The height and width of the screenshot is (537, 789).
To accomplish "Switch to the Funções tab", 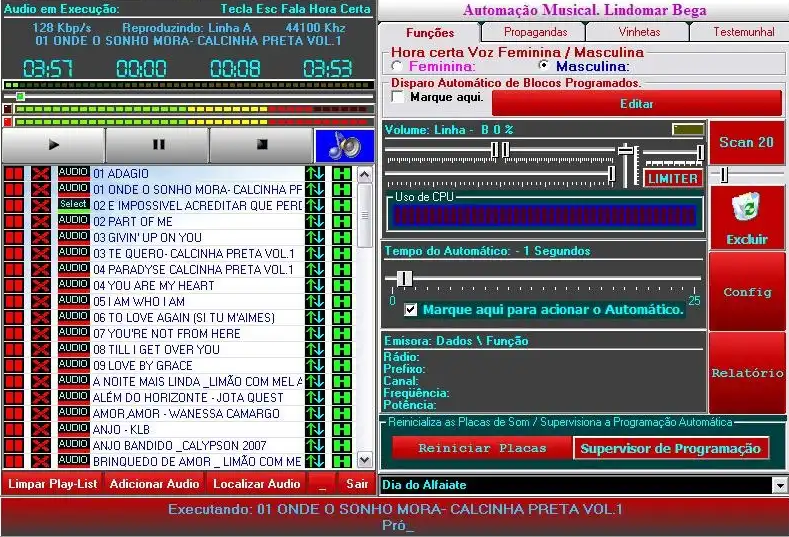I will tap(430, 33).
